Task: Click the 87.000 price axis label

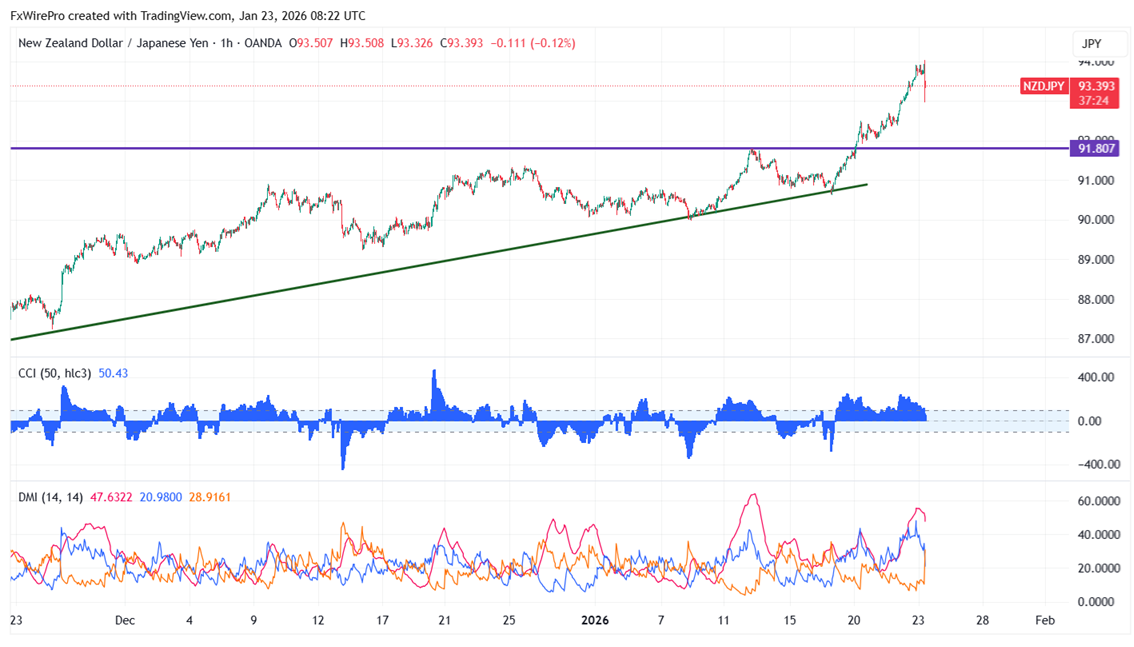Action: pos(1096,338)
